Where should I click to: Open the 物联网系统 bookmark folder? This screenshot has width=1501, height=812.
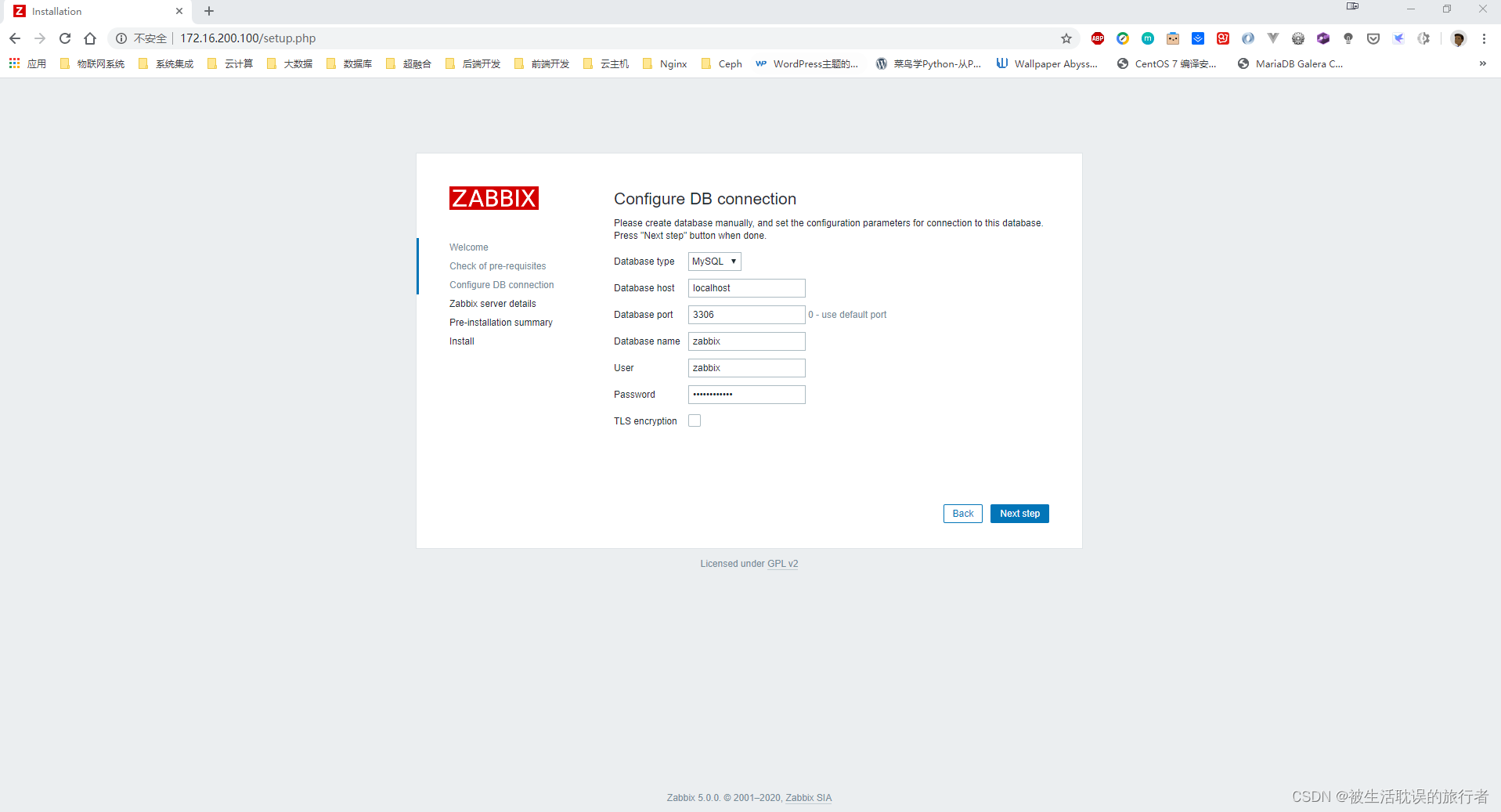(x=92, y=64)
